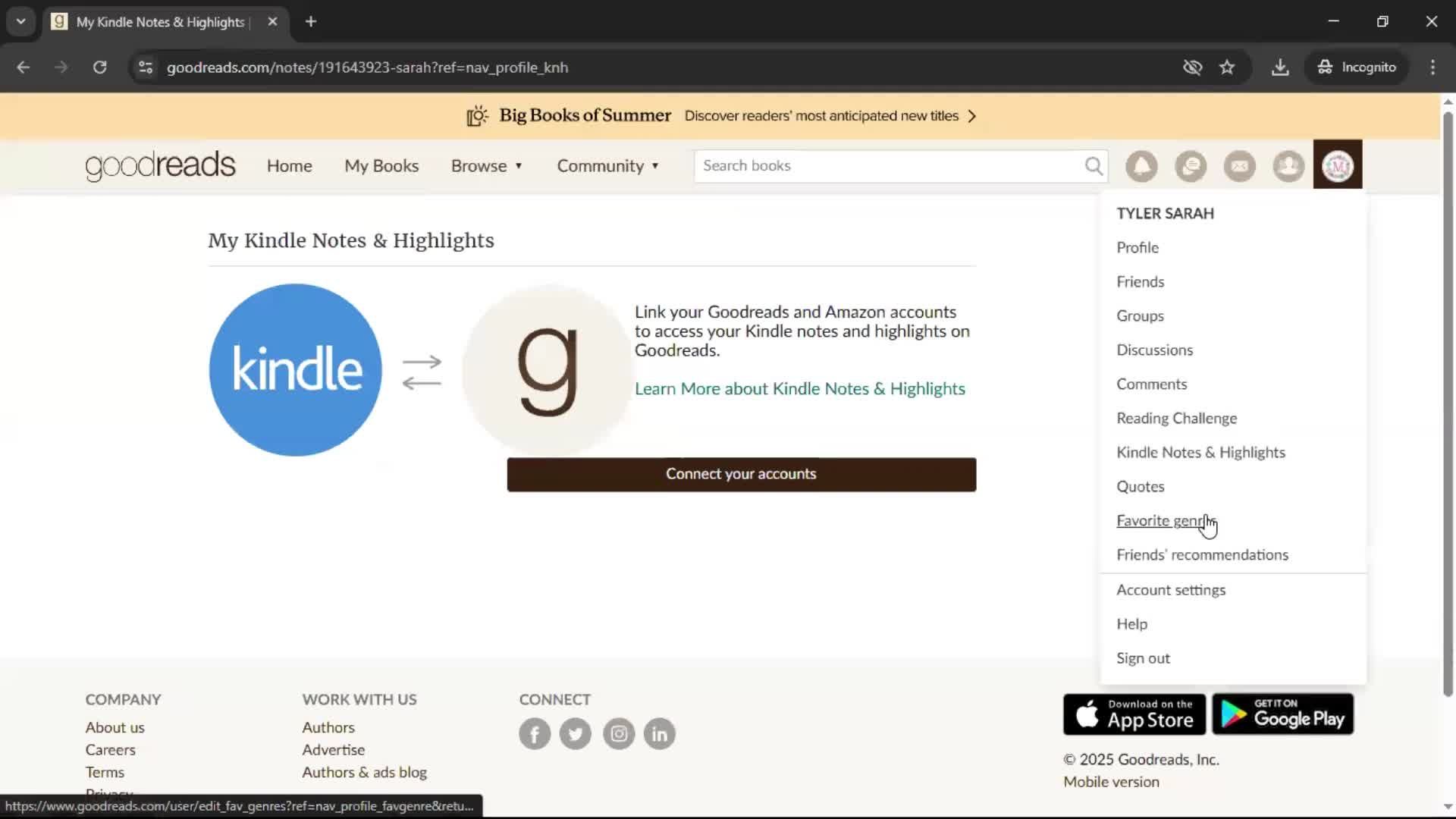Click Download on the App Store badge
This screenshot has height=819, width=1456.
coord(1134,714)
